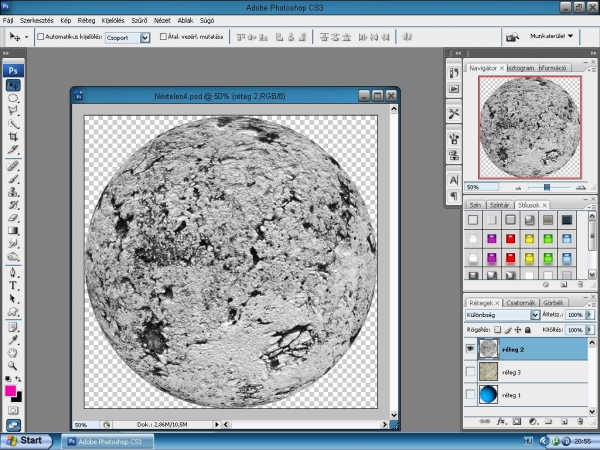Select the Hand tool
The image size is (600, 450).
(x=13, y=353)
